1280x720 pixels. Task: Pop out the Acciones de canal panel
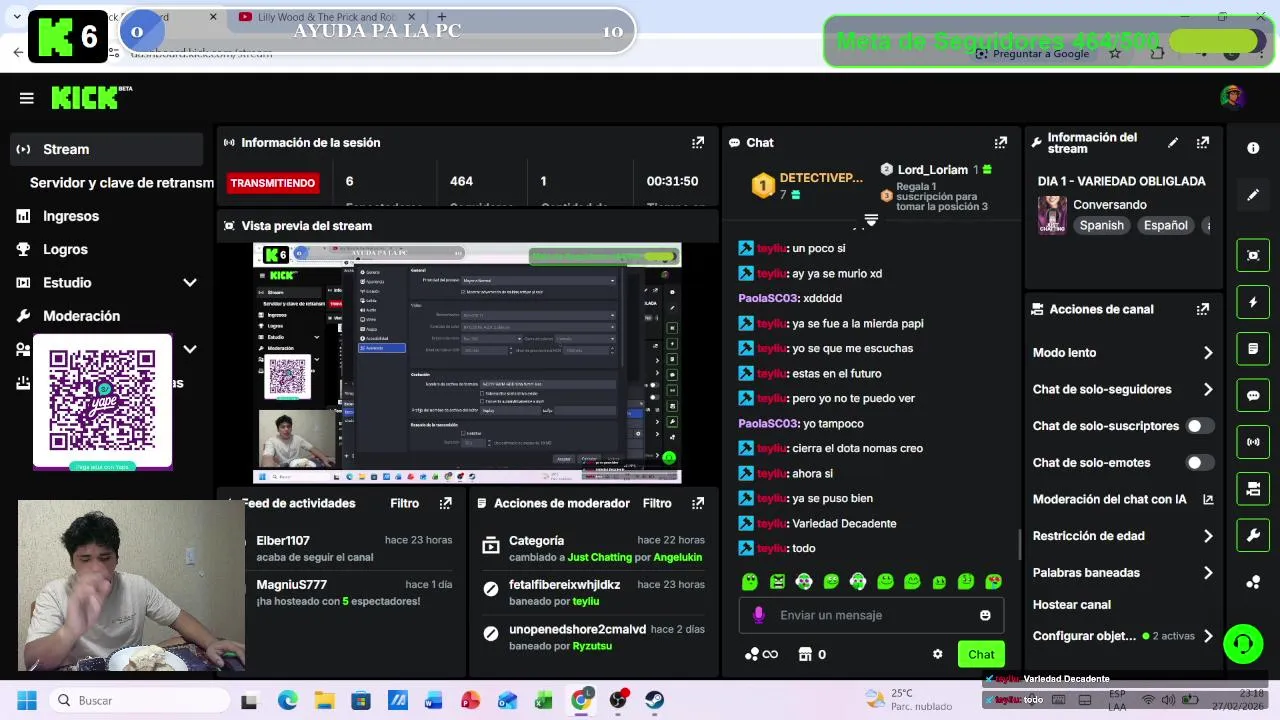(x=1203, y=310)
